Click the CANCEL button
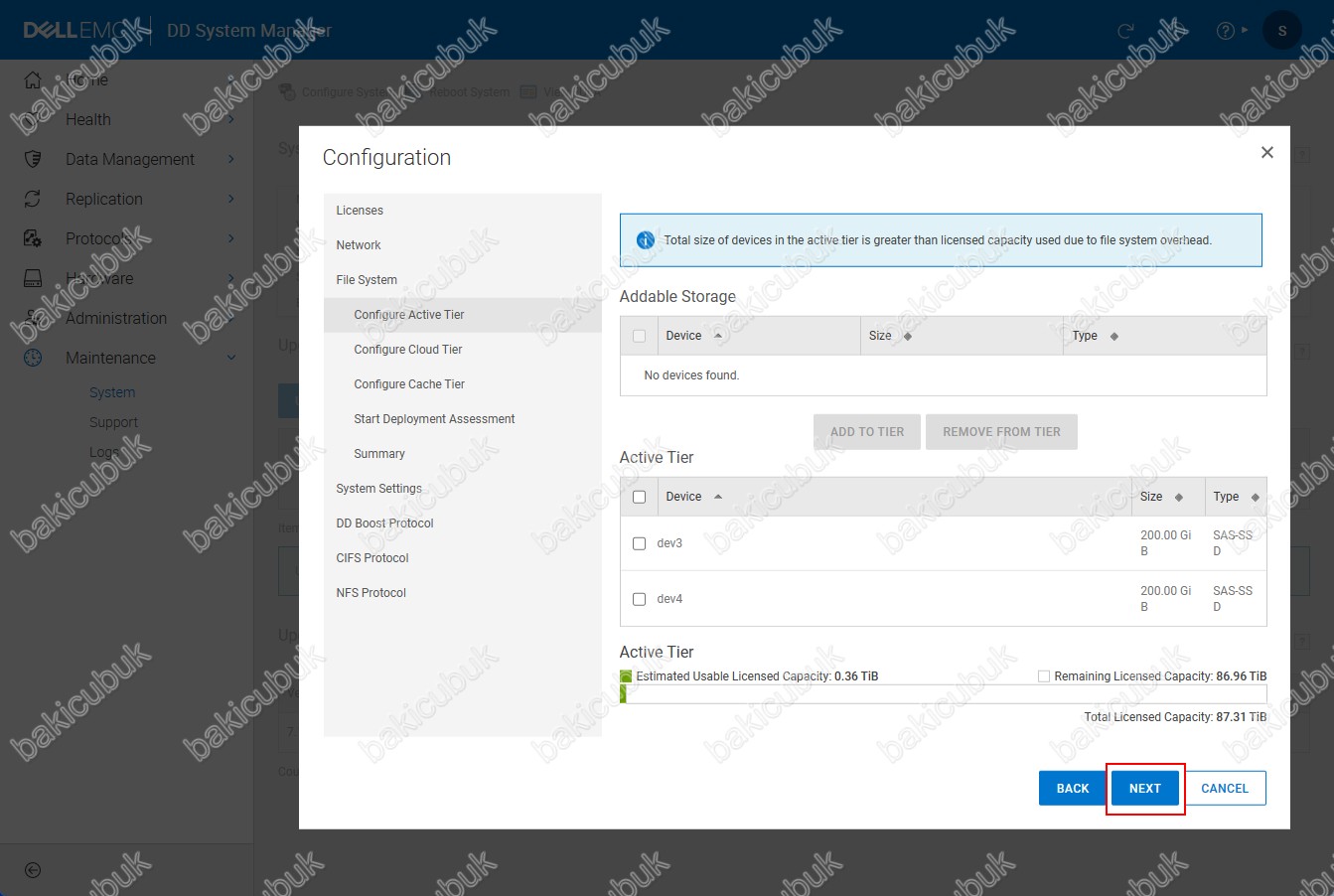 [x=1225, y=788]
